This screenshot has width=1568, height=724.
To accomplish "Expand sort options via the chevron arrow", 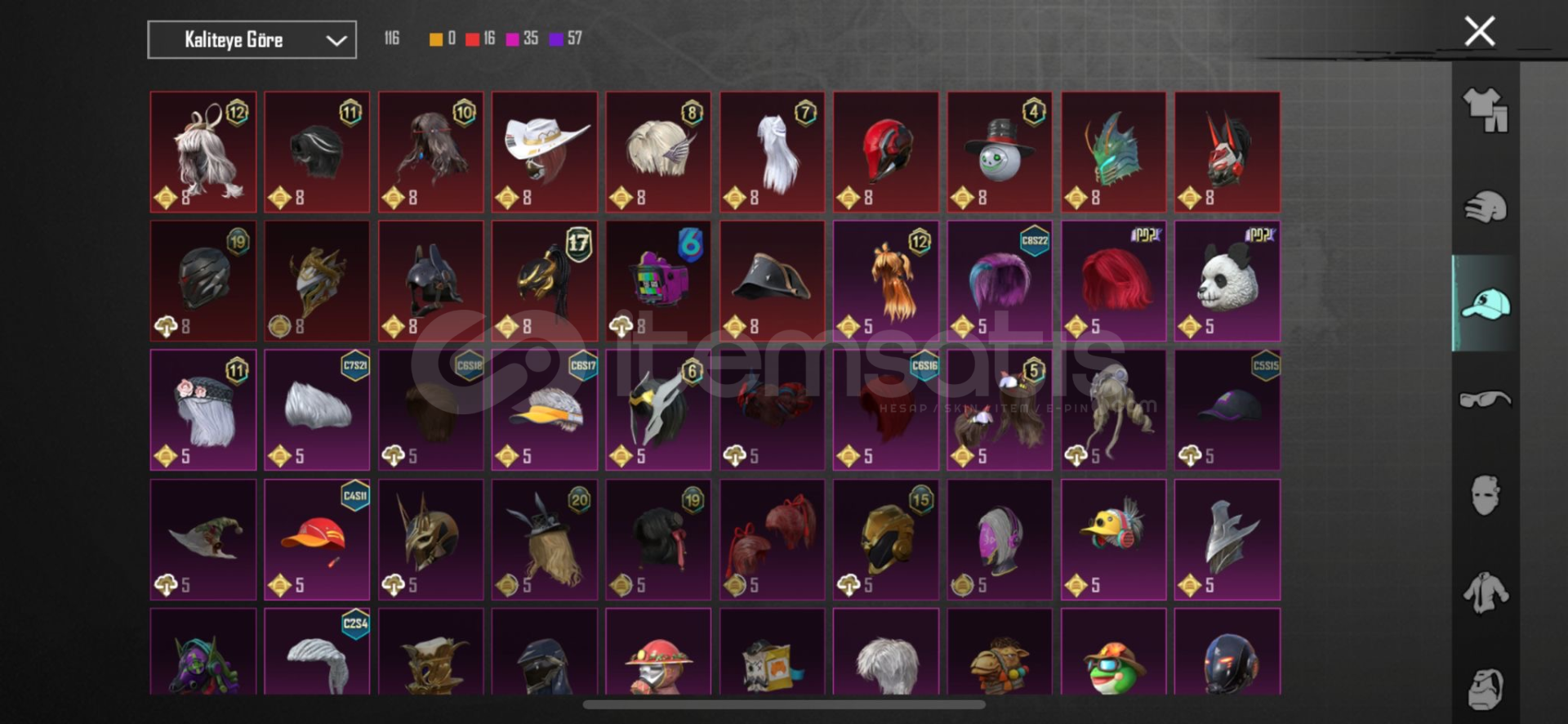I will click(x=336, y=40).
